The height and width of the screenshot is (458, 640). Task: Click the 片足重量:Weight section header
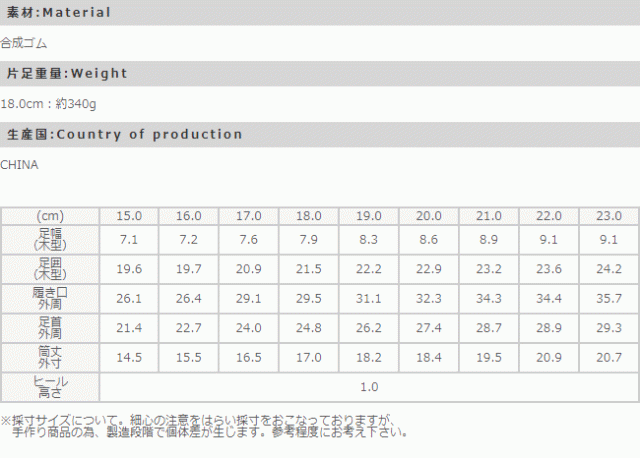pos(68,74)
